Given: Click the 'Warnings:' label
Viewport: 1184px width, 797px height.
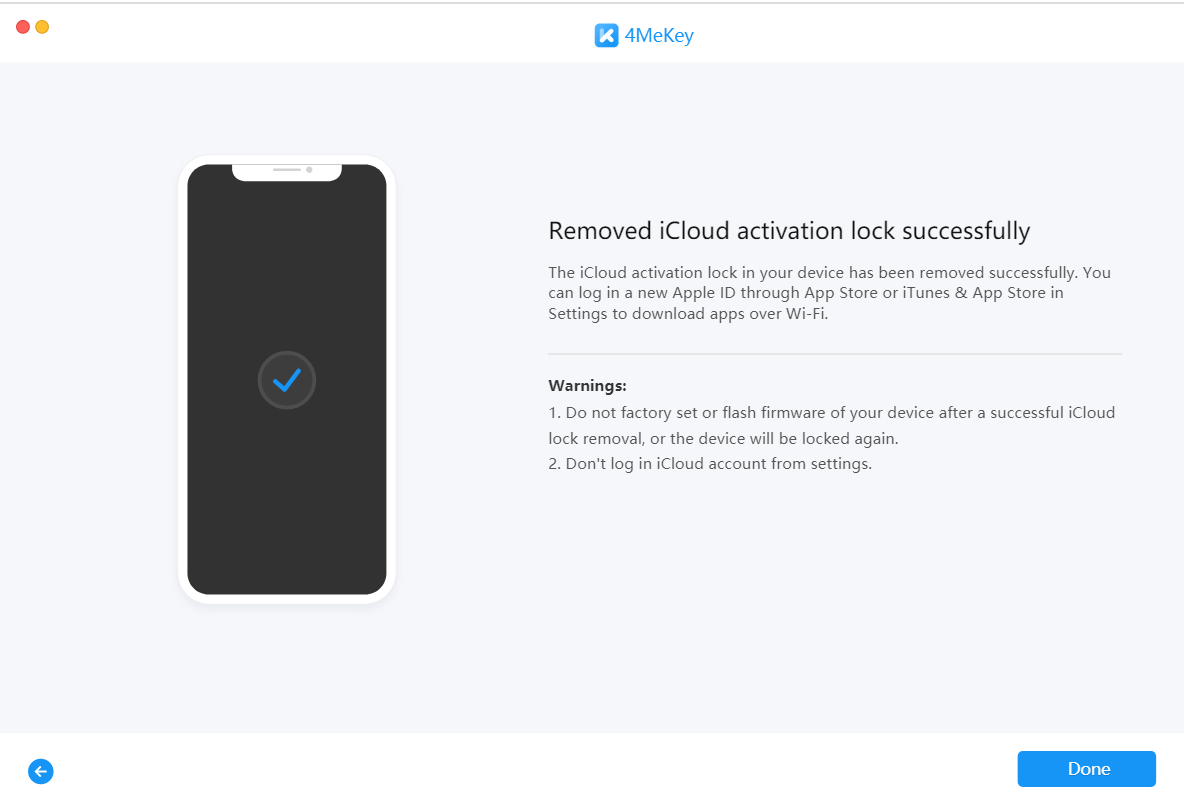Looking at the screenshot, I should coord(587,385).
